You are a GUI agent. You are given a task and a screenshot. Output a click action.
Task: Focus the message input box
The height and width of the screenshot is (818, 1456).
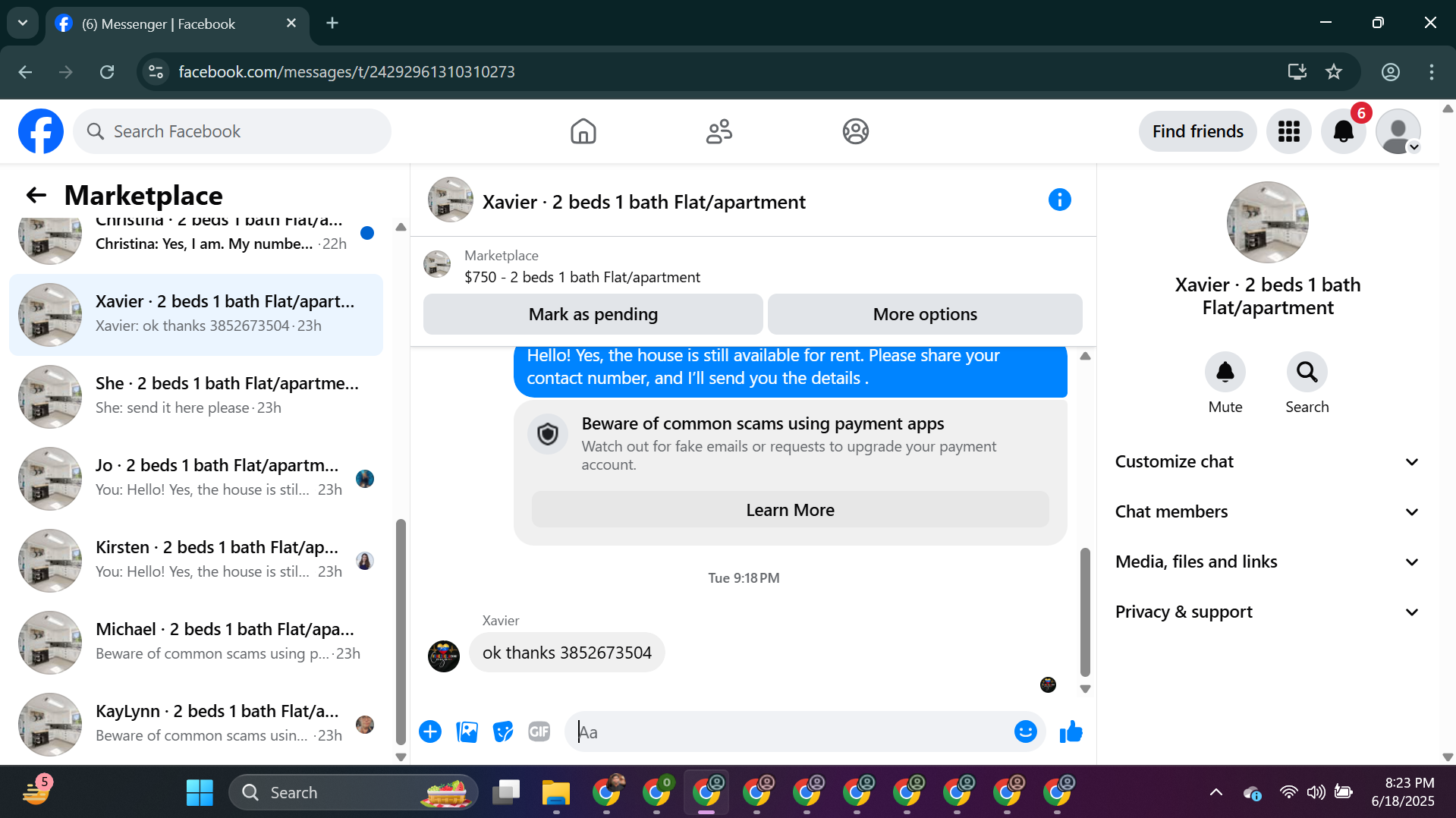point(789,731)
